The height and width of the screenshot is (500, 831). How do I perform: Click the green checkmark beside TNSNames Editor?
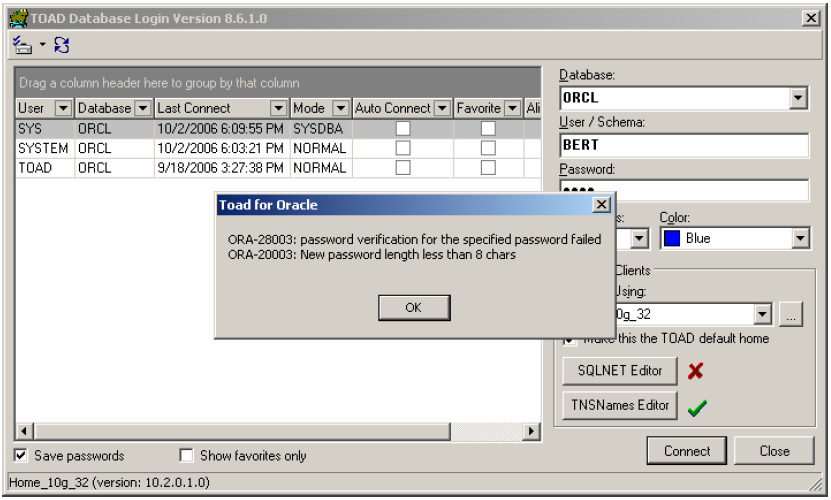(697, 407)
